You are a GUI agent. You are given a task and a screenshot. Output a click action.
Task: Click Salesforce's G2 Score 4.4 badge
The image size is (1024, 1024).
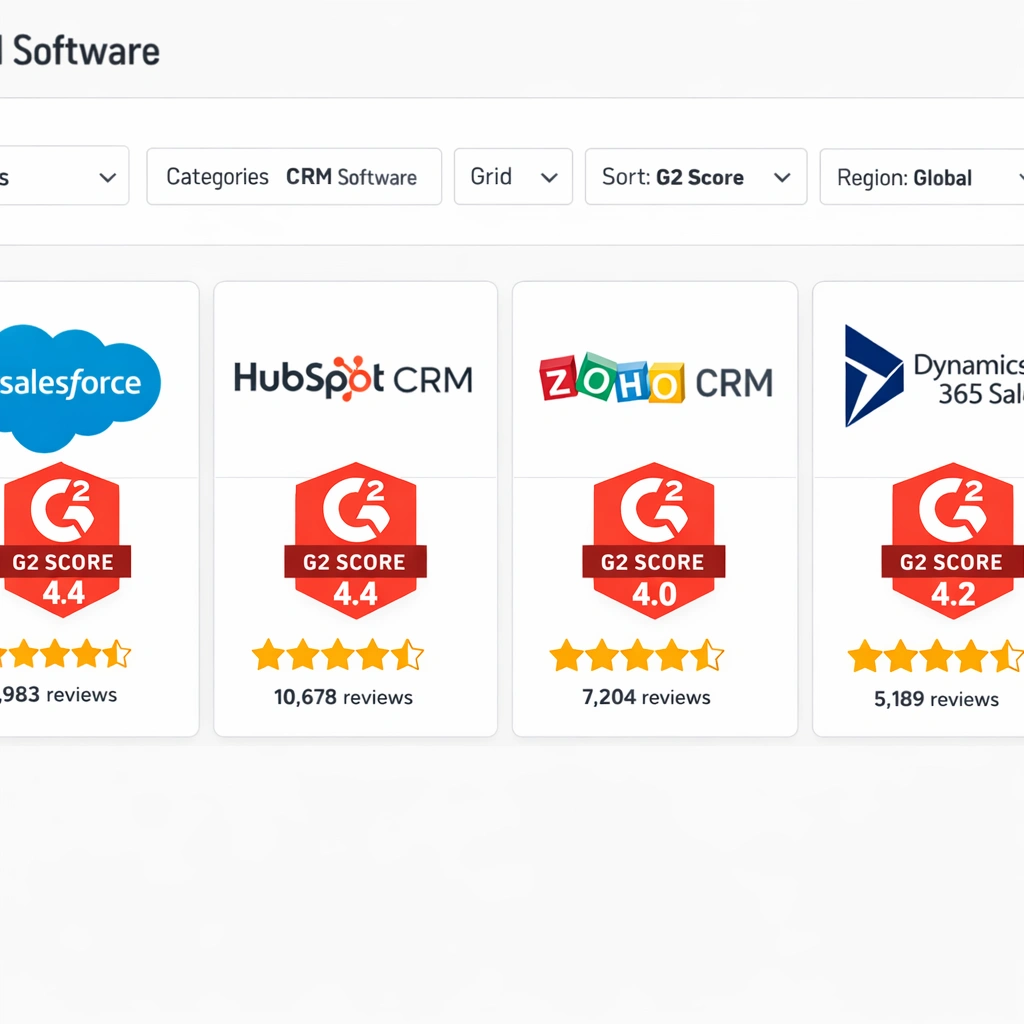[x=62, y=542]
